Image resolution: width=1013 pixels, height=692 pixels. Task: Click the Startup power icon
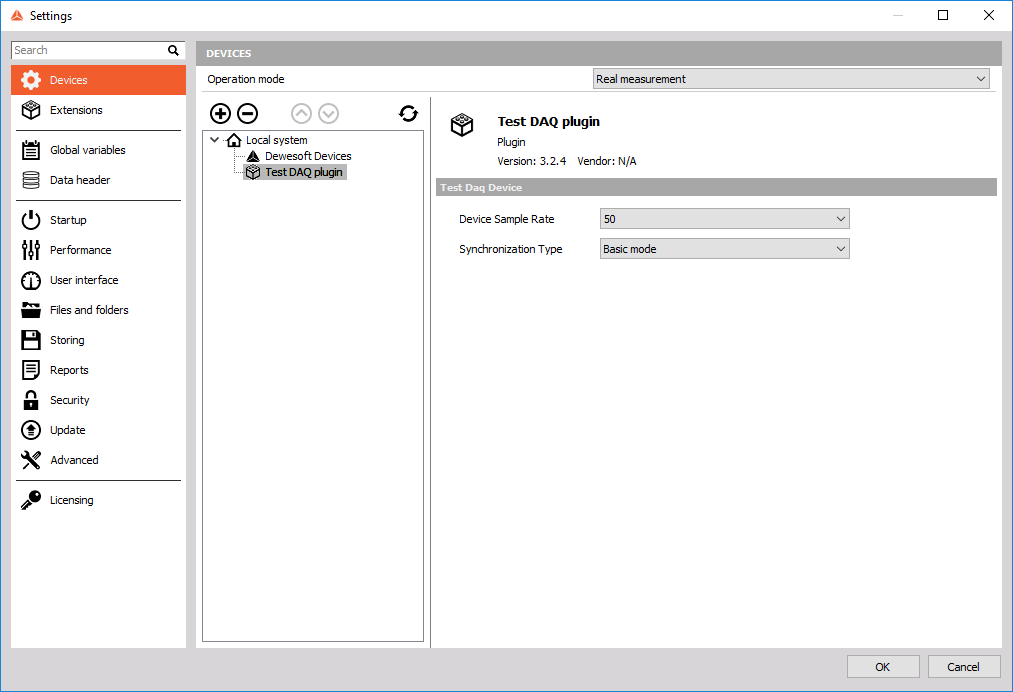(x=30, y=220)
